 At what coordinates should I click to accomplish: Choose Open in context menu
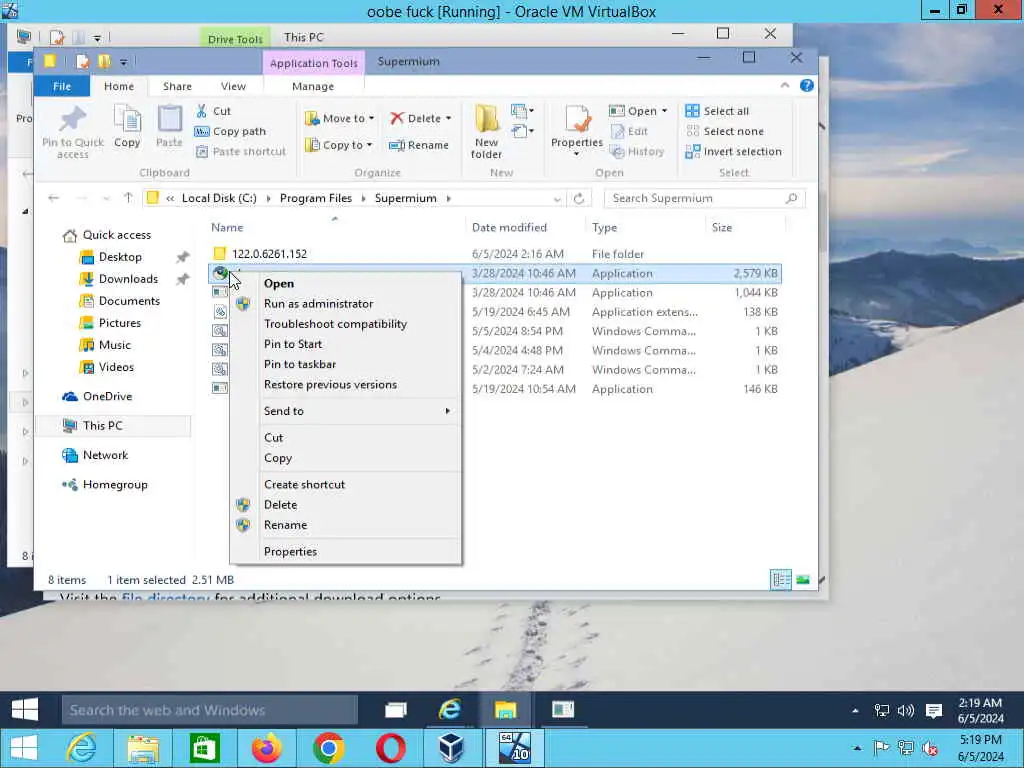click(x=279, y=283)
